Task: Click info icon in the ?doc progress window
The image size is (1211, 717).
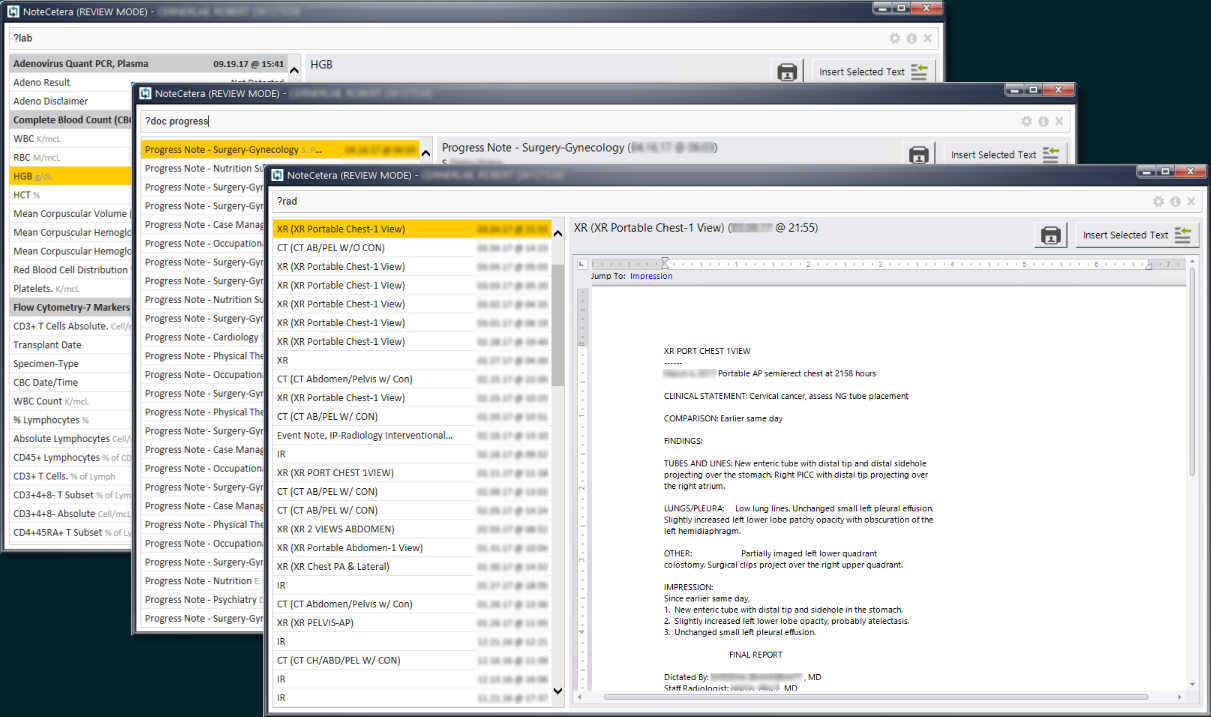Action: [1043, 121]
